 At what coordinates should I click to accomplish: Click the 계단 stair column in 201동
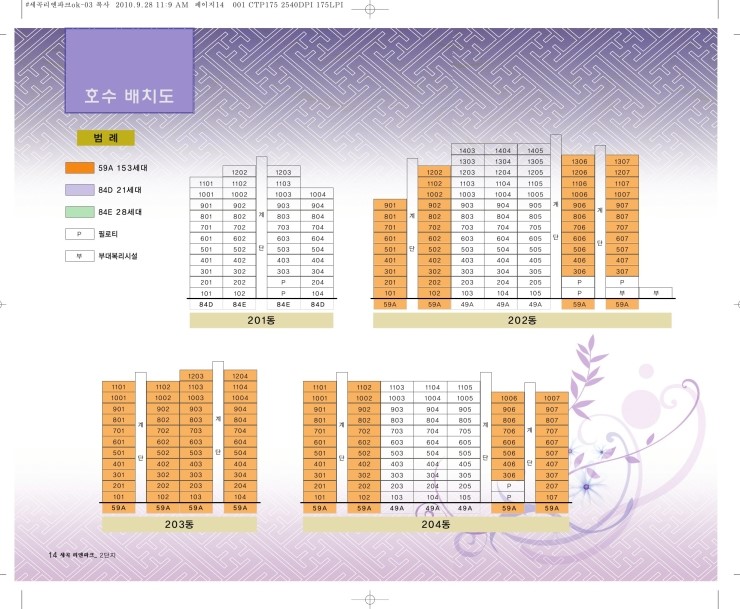coord(261,228)
